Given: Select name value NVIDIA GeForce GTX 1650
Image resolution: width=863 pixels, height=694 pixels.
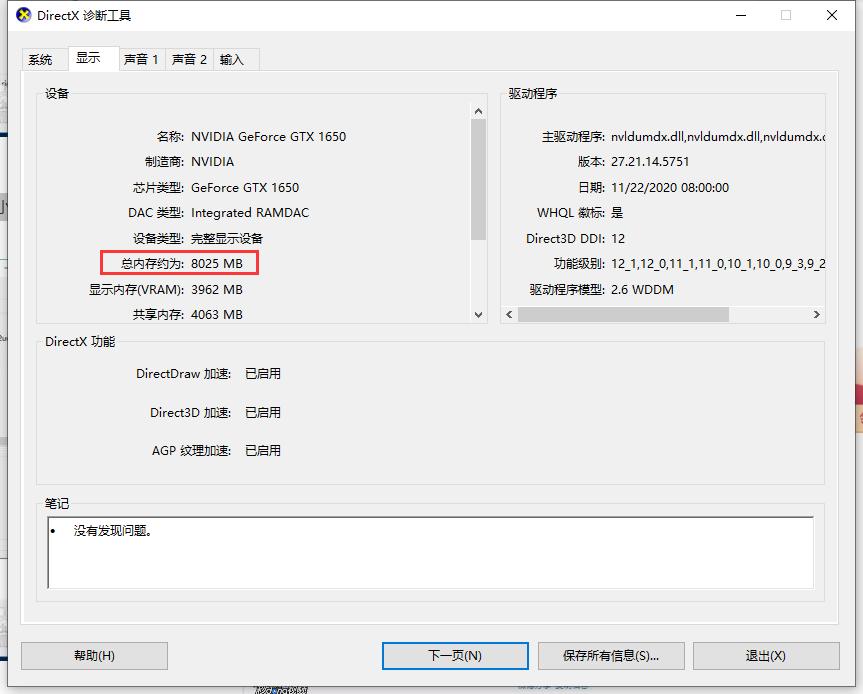Looking at the screenshot, I should pyautogui.click(x=269, y=136).
